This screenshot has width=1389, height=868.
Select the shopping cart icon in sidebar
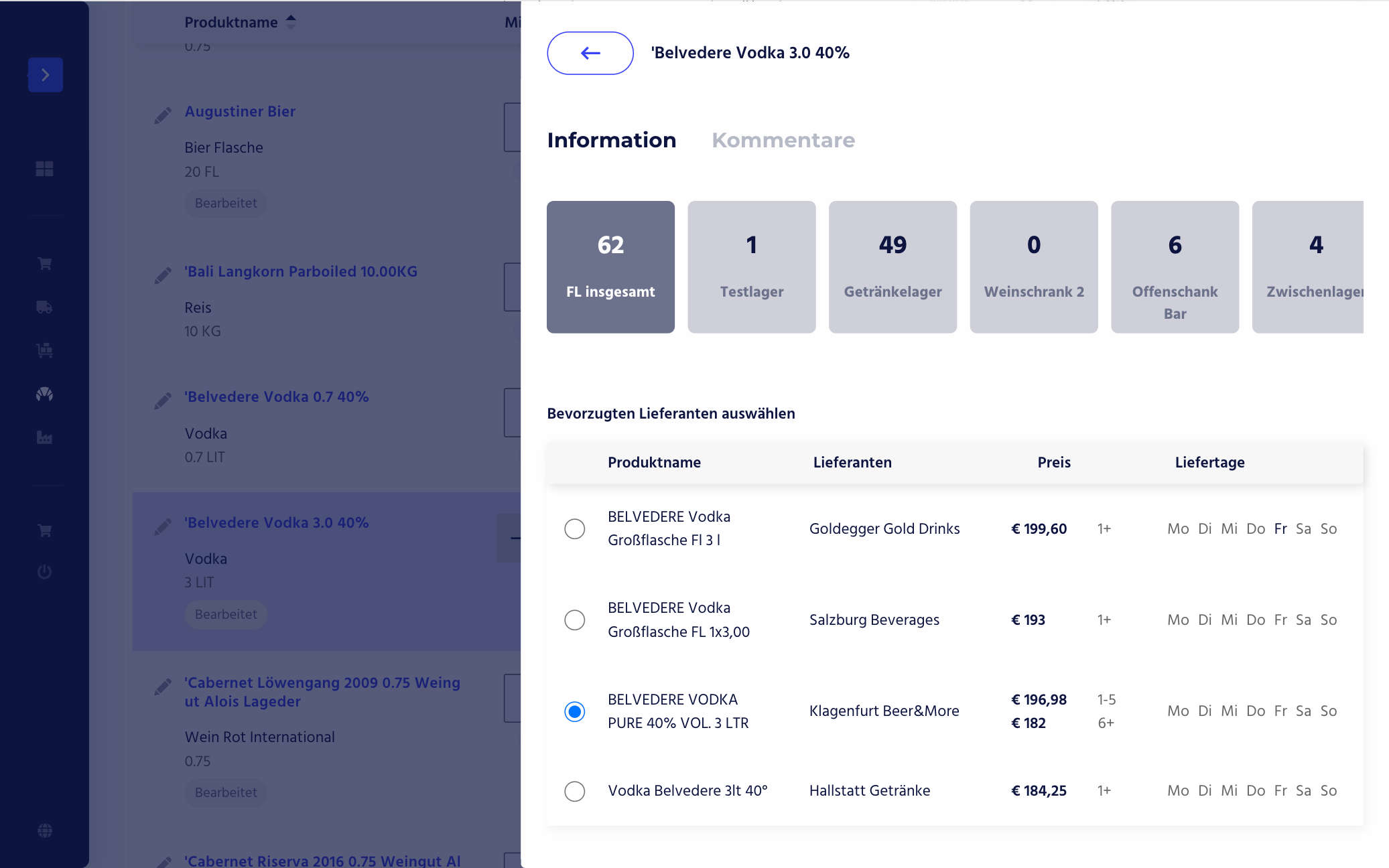[x=44, y=263]
